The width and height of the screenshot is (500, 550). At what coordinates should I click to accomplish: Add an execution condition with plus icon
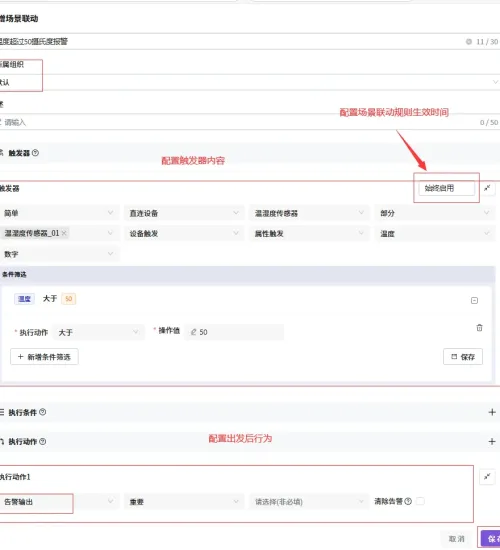492,412
